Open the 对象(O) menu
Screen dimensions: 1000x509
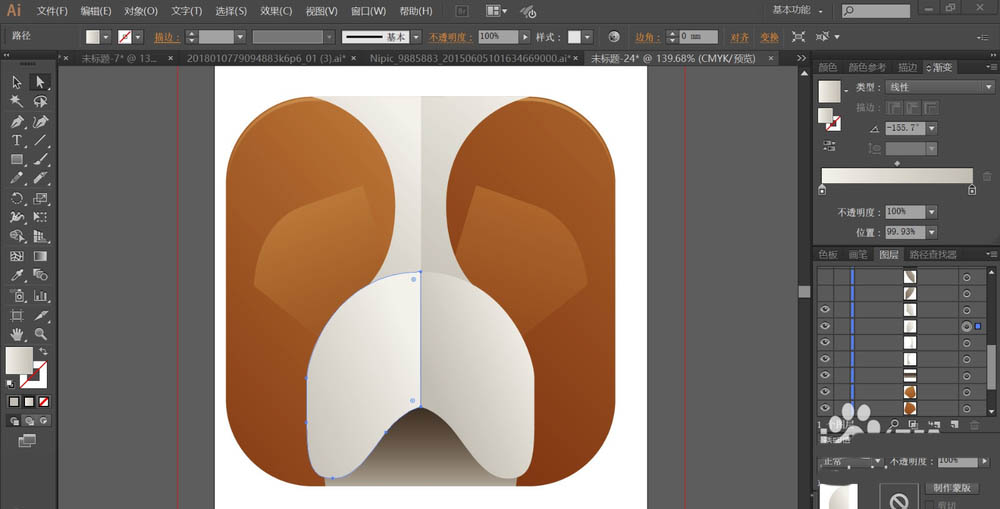pos(141,11)
